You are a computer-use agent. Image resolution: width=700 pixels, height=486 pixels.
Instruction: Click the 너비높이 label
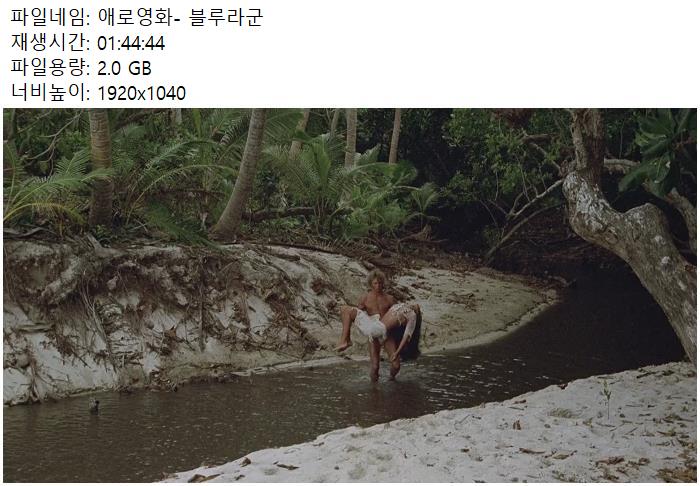point(50,93)
